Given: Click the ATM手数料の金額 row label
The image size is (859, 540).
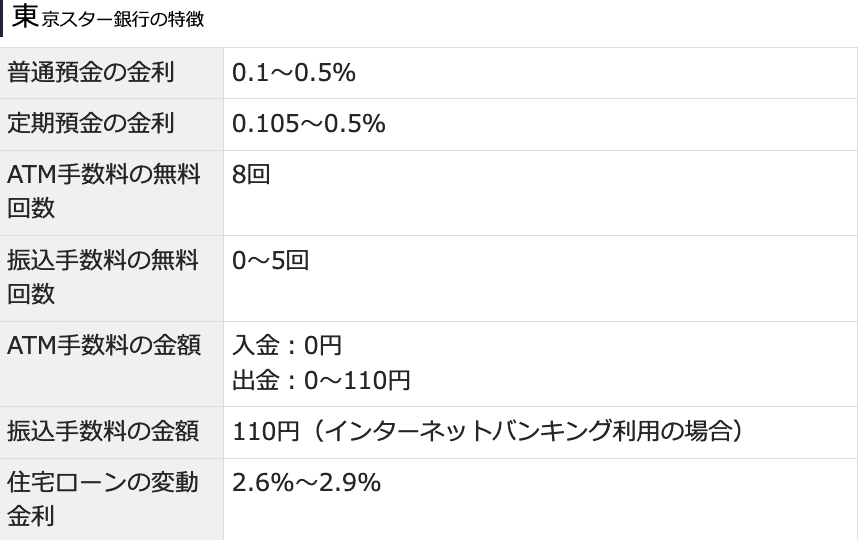Looking at the screenshot, I should tap(104, 346).
